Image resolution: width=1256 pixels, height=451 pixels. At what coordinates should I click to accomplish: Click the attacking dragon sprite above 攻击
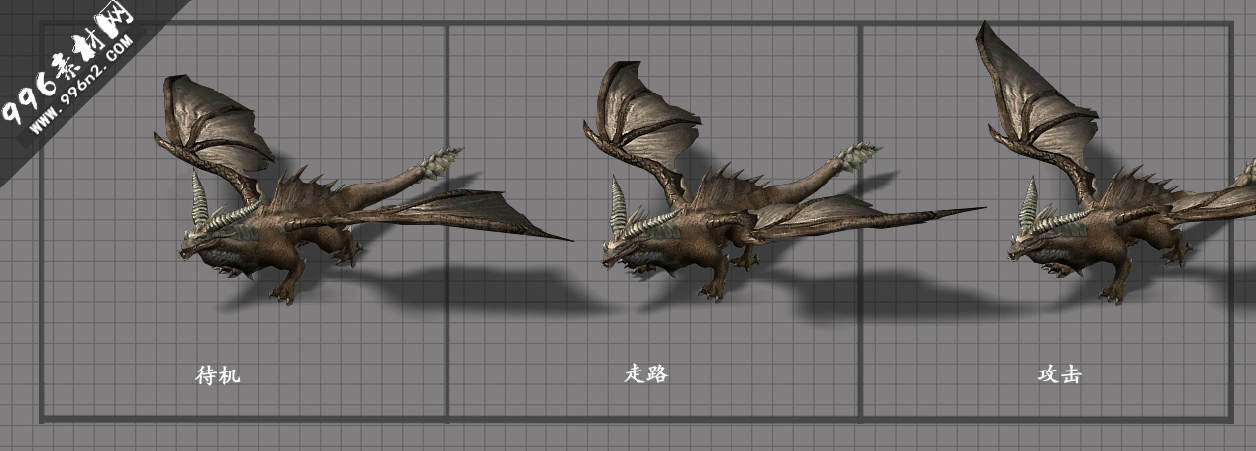[x=1115, y=163]
